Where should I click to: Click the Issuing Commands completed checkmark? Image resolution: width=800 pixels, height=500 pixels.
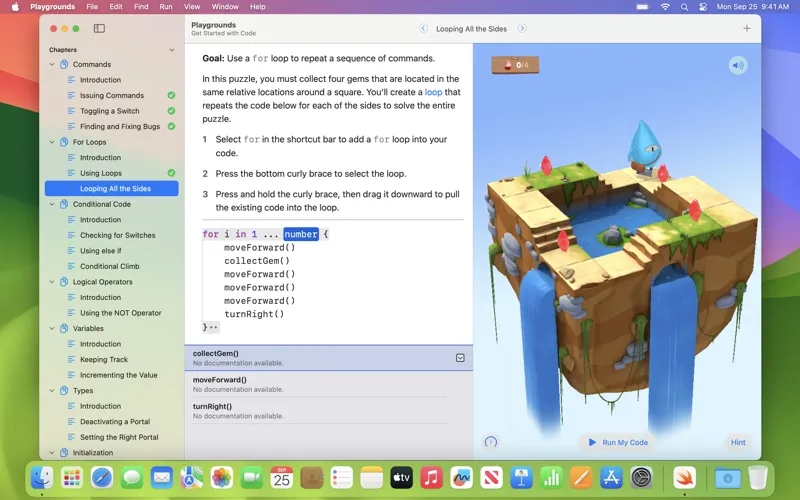point(171,95)
